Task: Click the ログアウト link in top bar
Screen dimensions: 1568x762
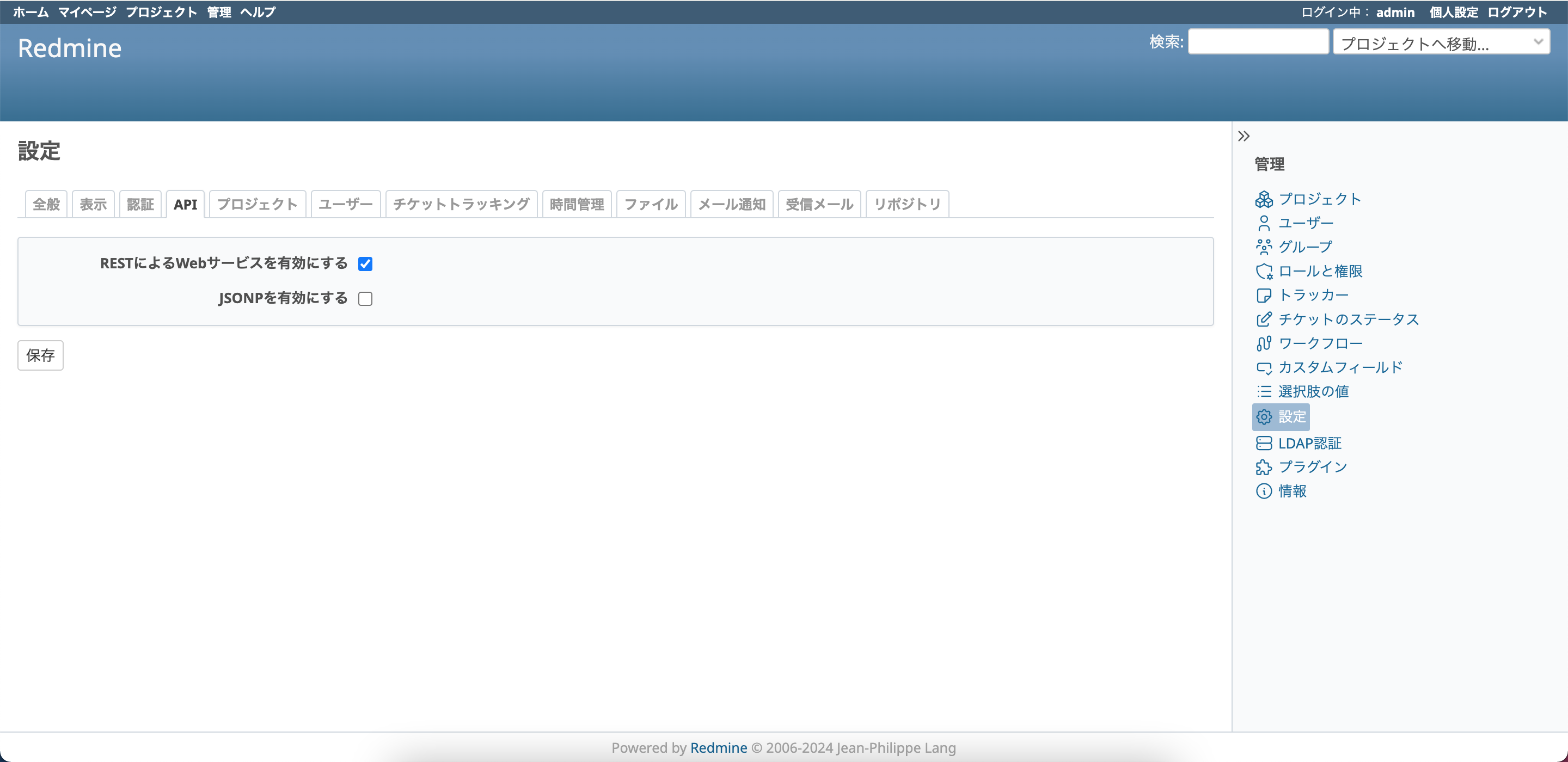Action: (x=1517, y=12)
